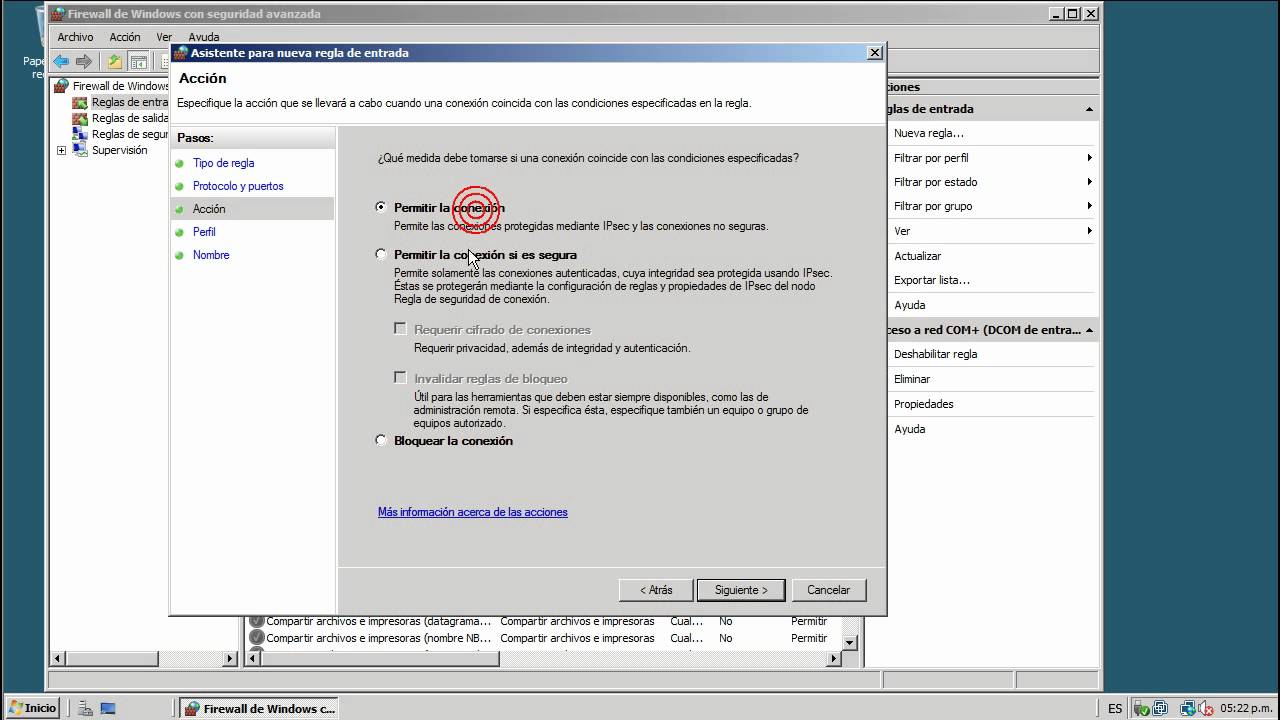Click Actualizar in actions pane
The width and height of the screenshot is (1280, 720).
coord(917,256)
